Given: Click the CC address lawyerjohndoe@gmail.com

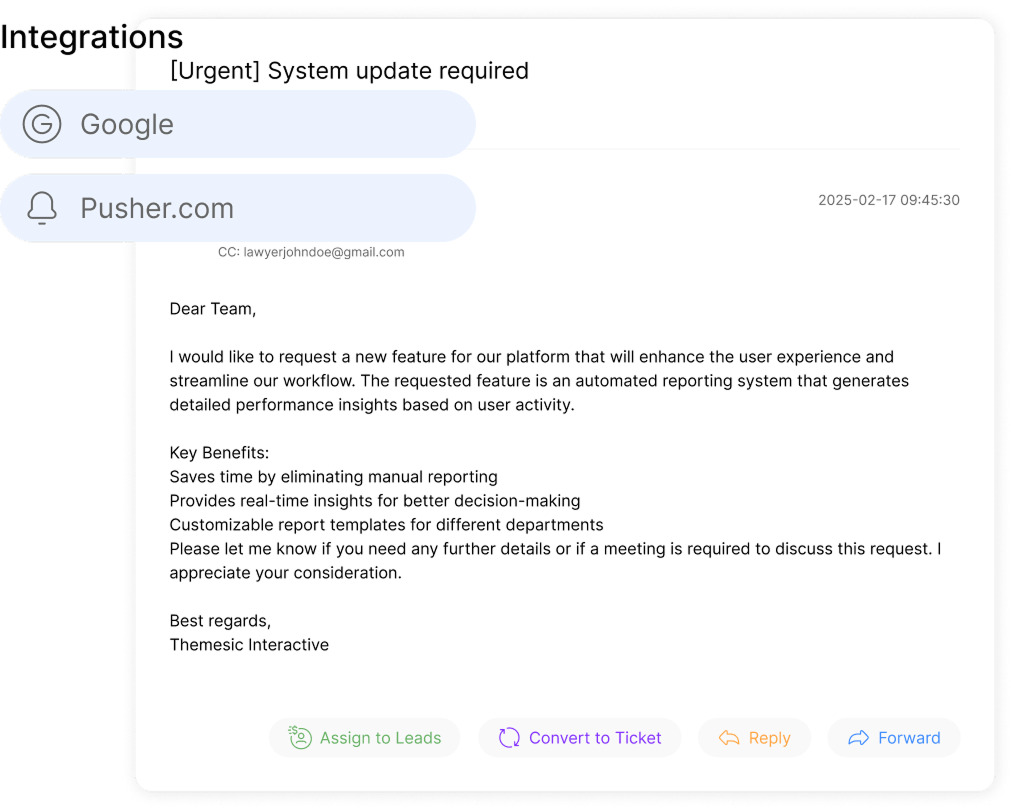Looking at the screenshot, I should tap(311, 252).
